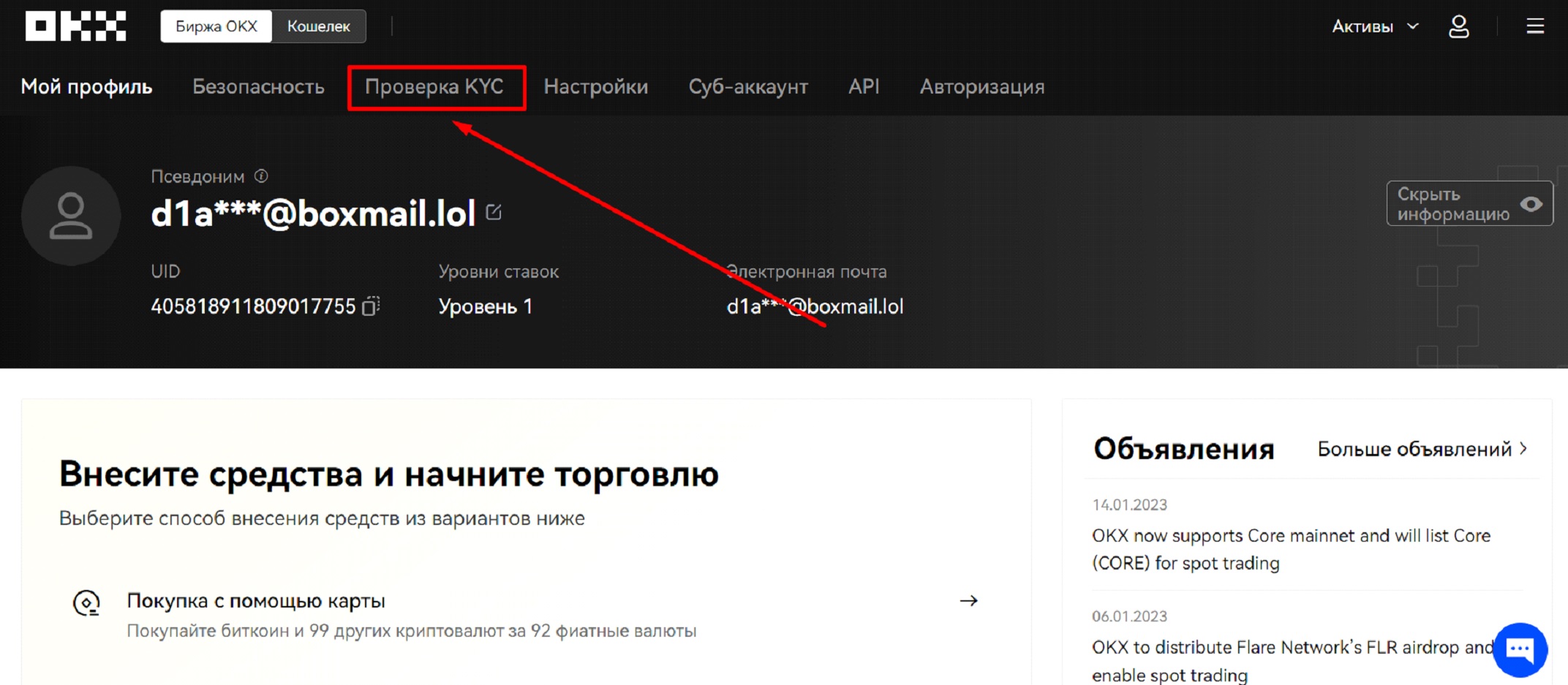Edit nickname via the pencil icon
This screenshot has width=1568, height=685.
coord(494,212)
